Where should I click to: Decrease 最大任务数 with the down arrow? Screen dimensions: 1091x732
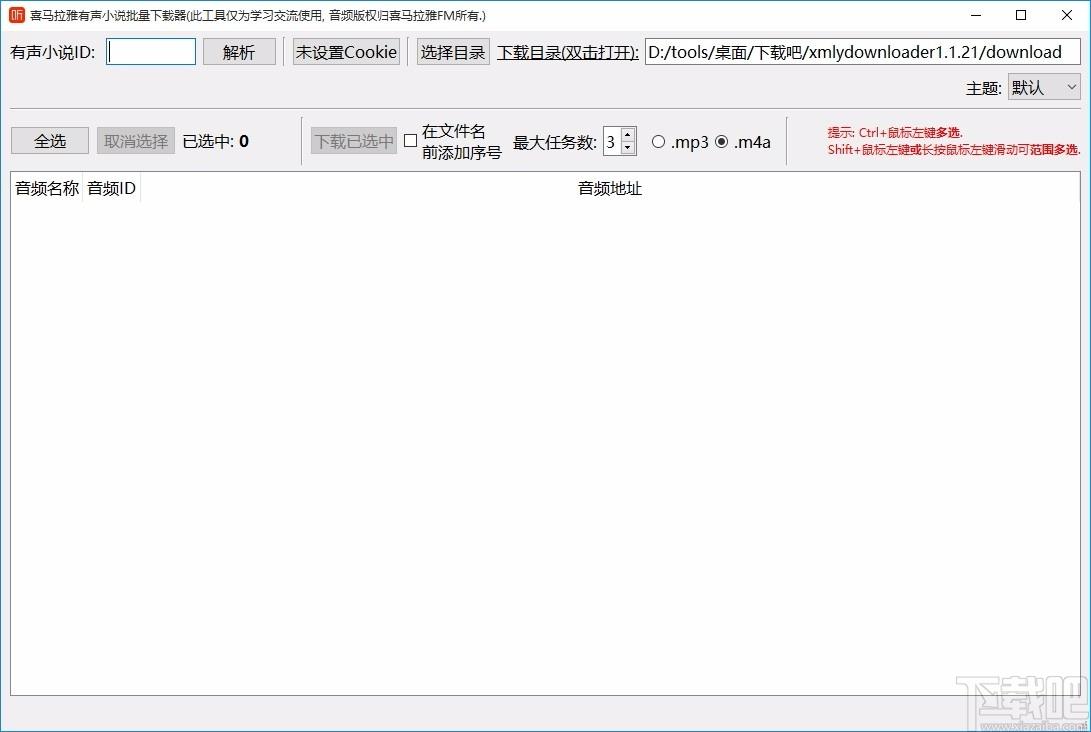point(628,148)
